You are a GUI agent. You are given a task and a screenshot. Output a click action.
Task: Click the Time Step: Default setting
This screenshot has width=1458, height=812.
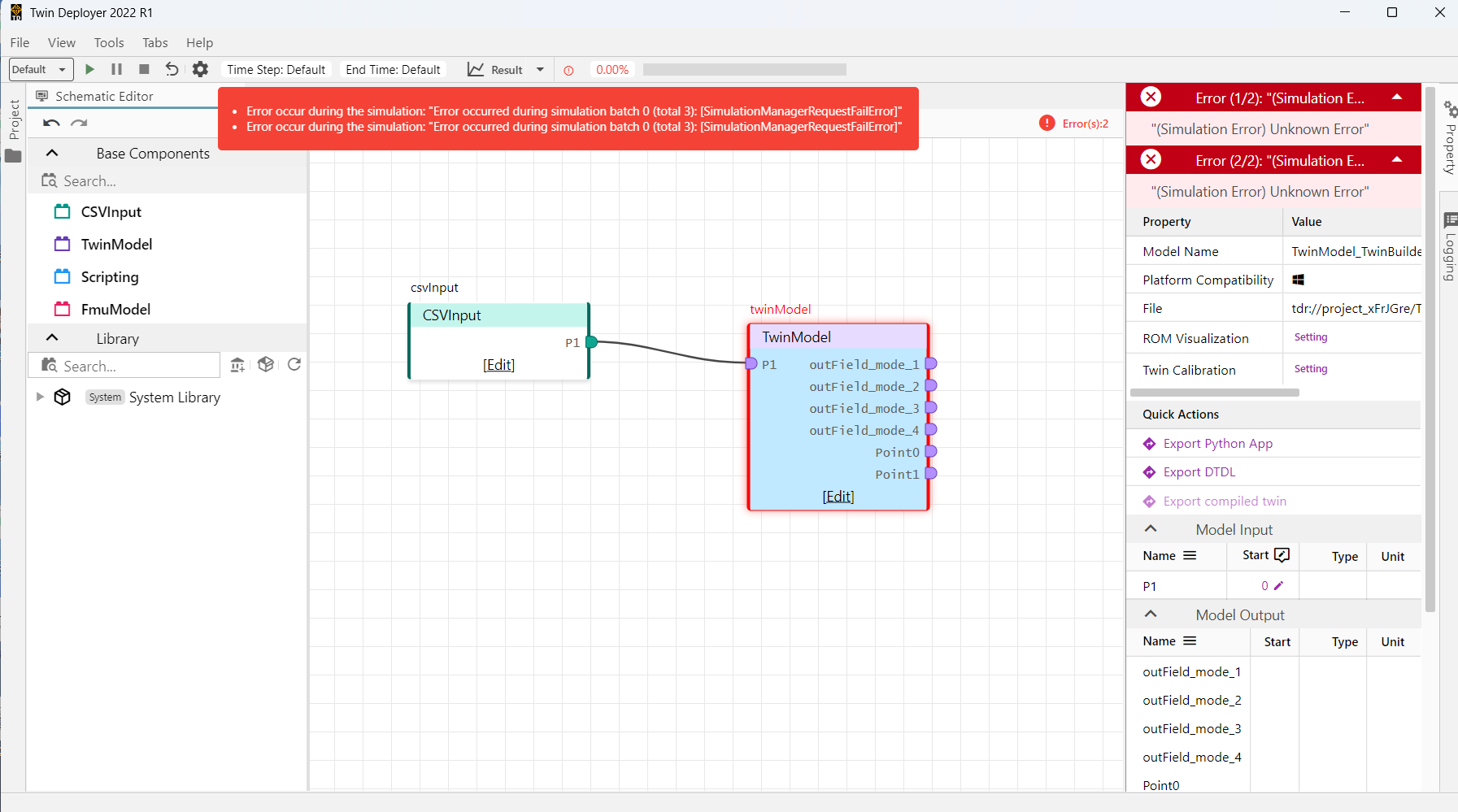coord(276,70)
